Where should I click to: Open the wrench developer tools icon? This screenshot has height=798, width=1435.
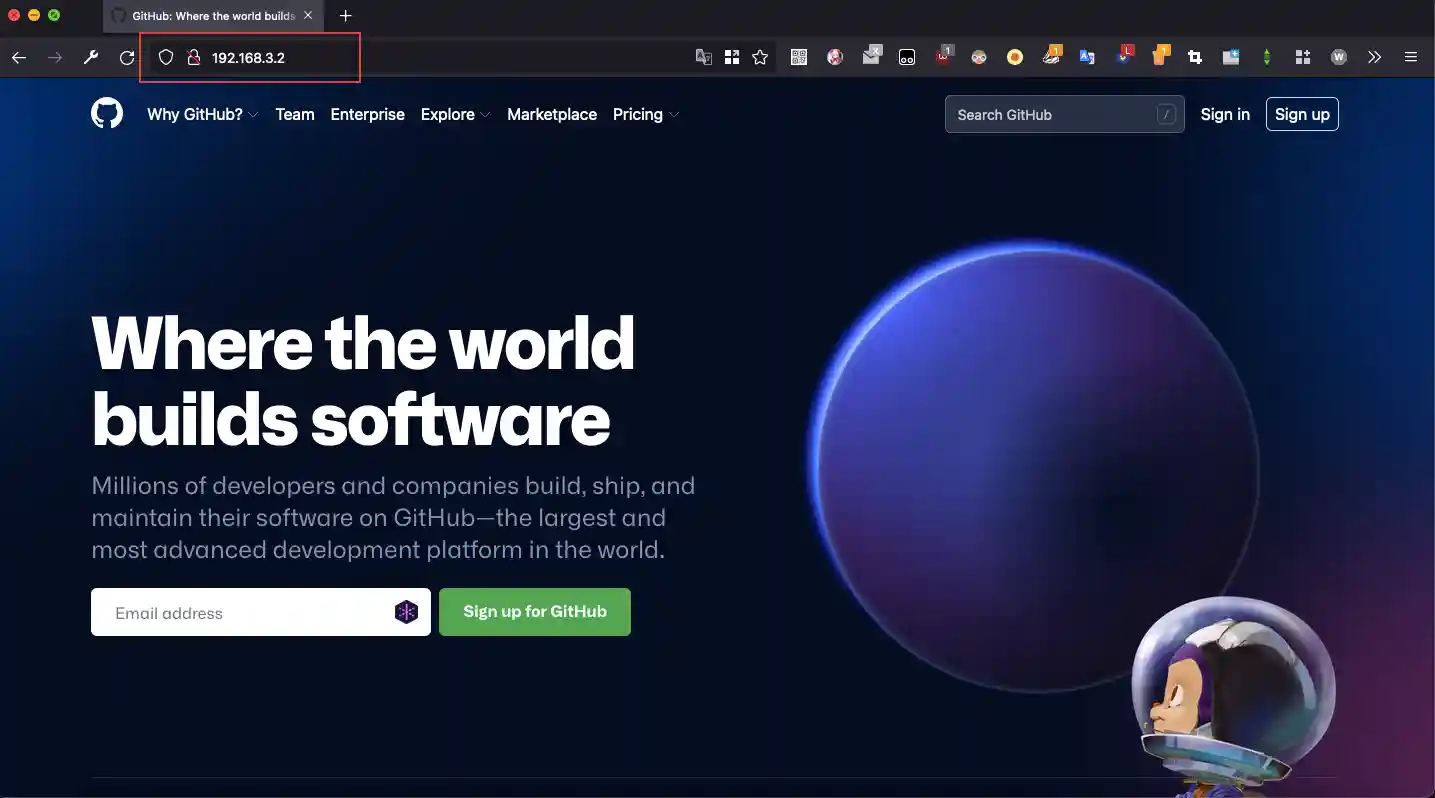coord(91,58)
